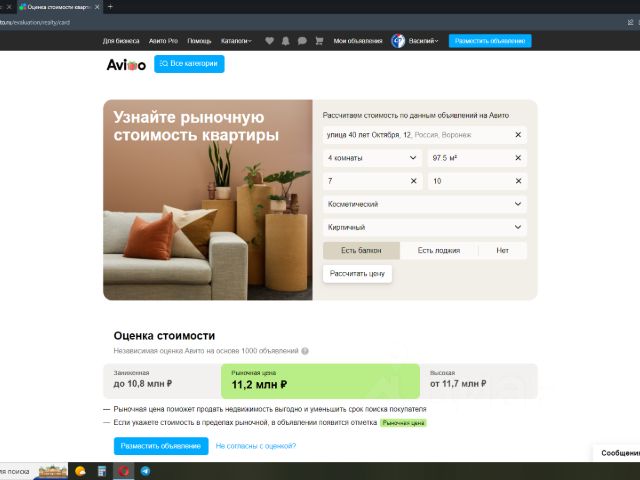
Task: Expand the 4 комнаты dropdown
Action: coord(372,158)
